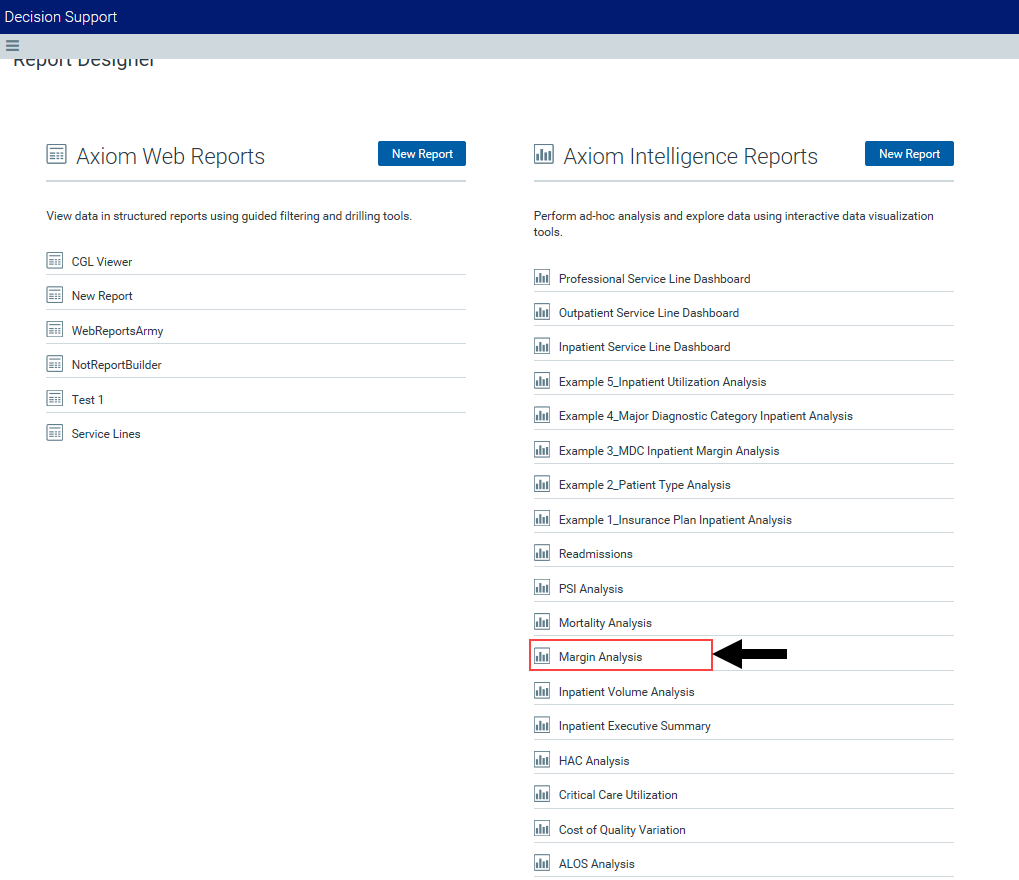
Task: Click the Axiom Intelligence Reports heading
Action: pyautogui.click(x=691, y=157)
